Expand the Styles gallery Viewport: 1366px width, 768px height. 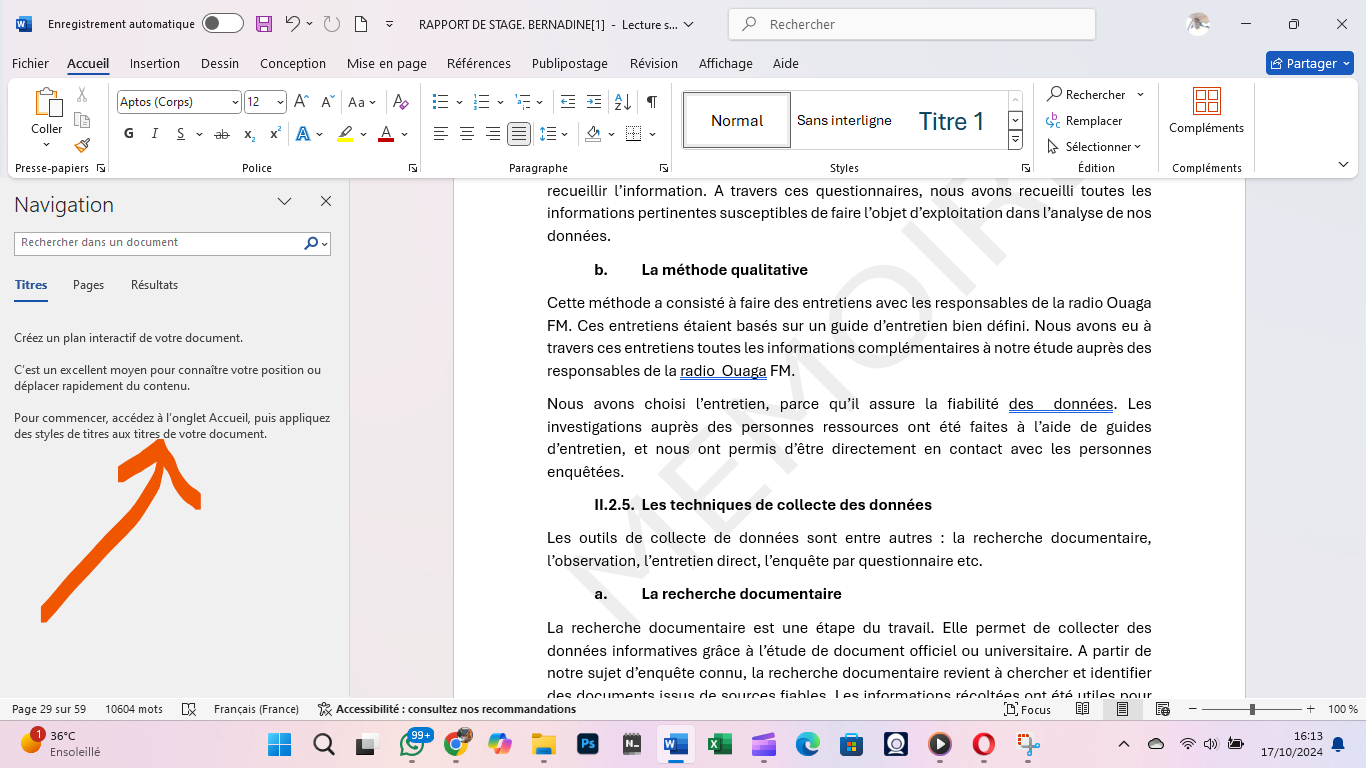(x=1015, y=140)
